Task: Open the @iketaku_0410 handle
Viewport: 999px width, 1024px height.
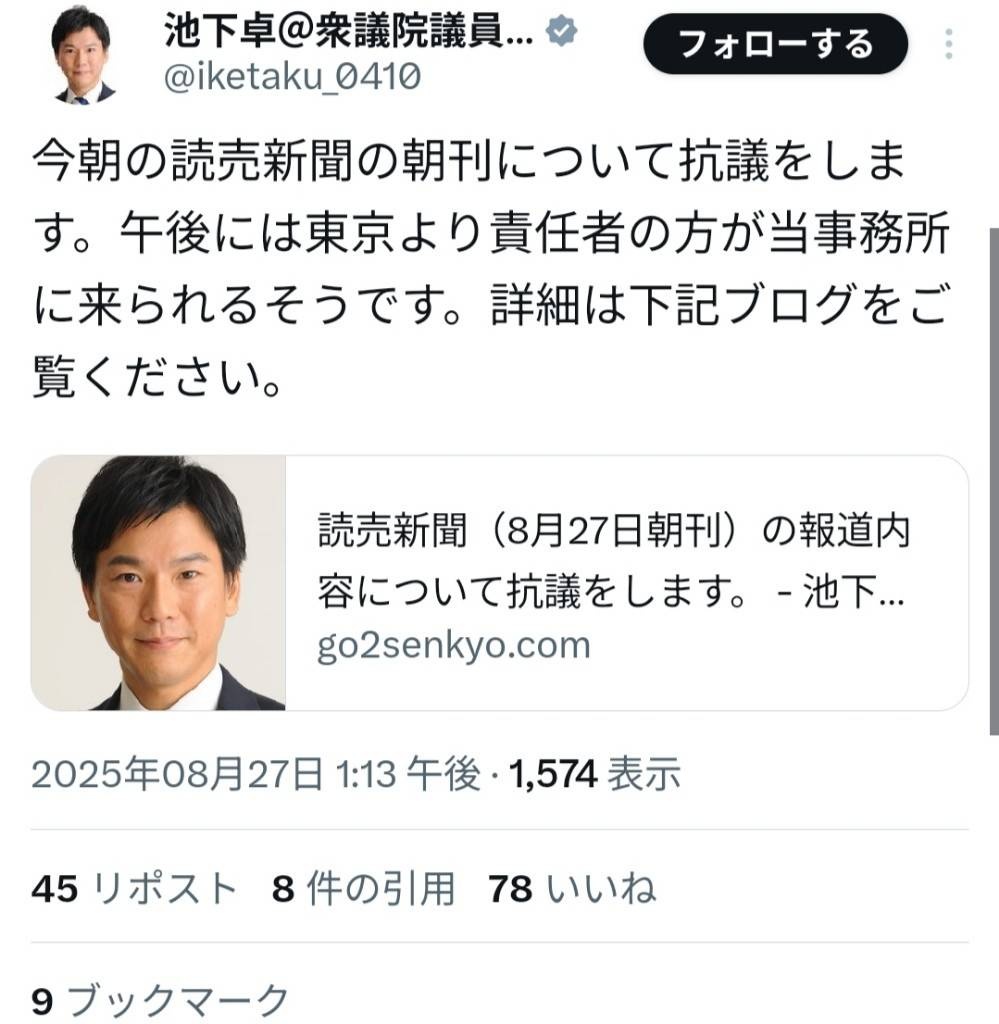Action: pos(292,76)
